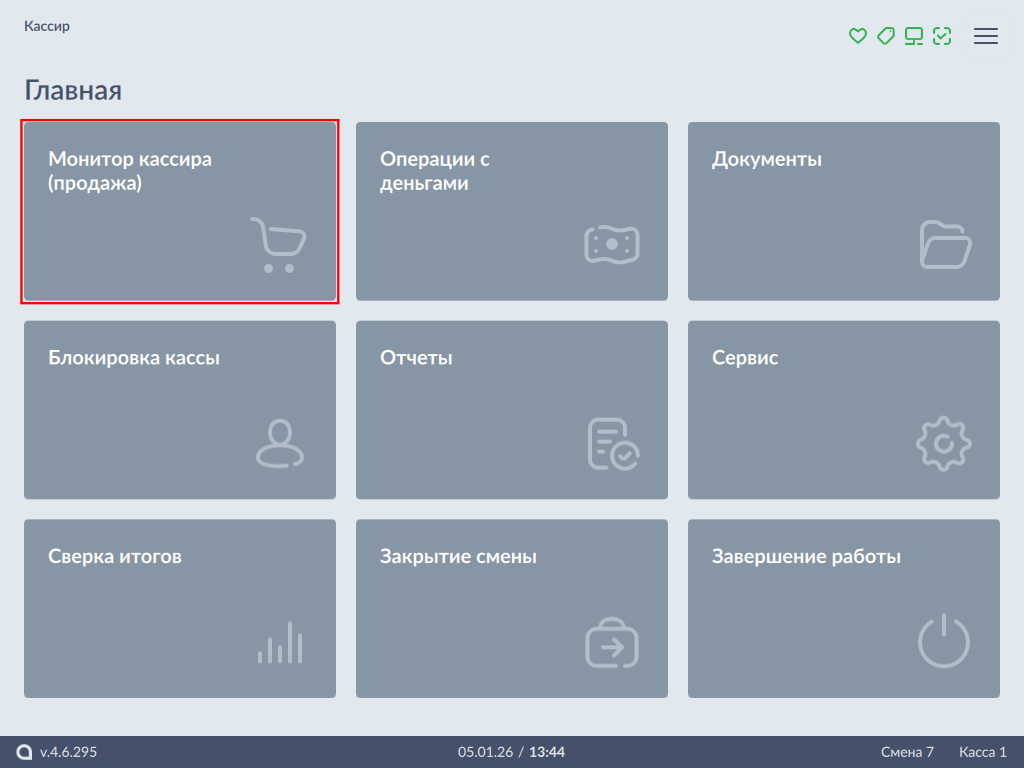Click the report checkmark icon in Отчеты
Screen dimensions: 1024x768
(x=612, y=443)
